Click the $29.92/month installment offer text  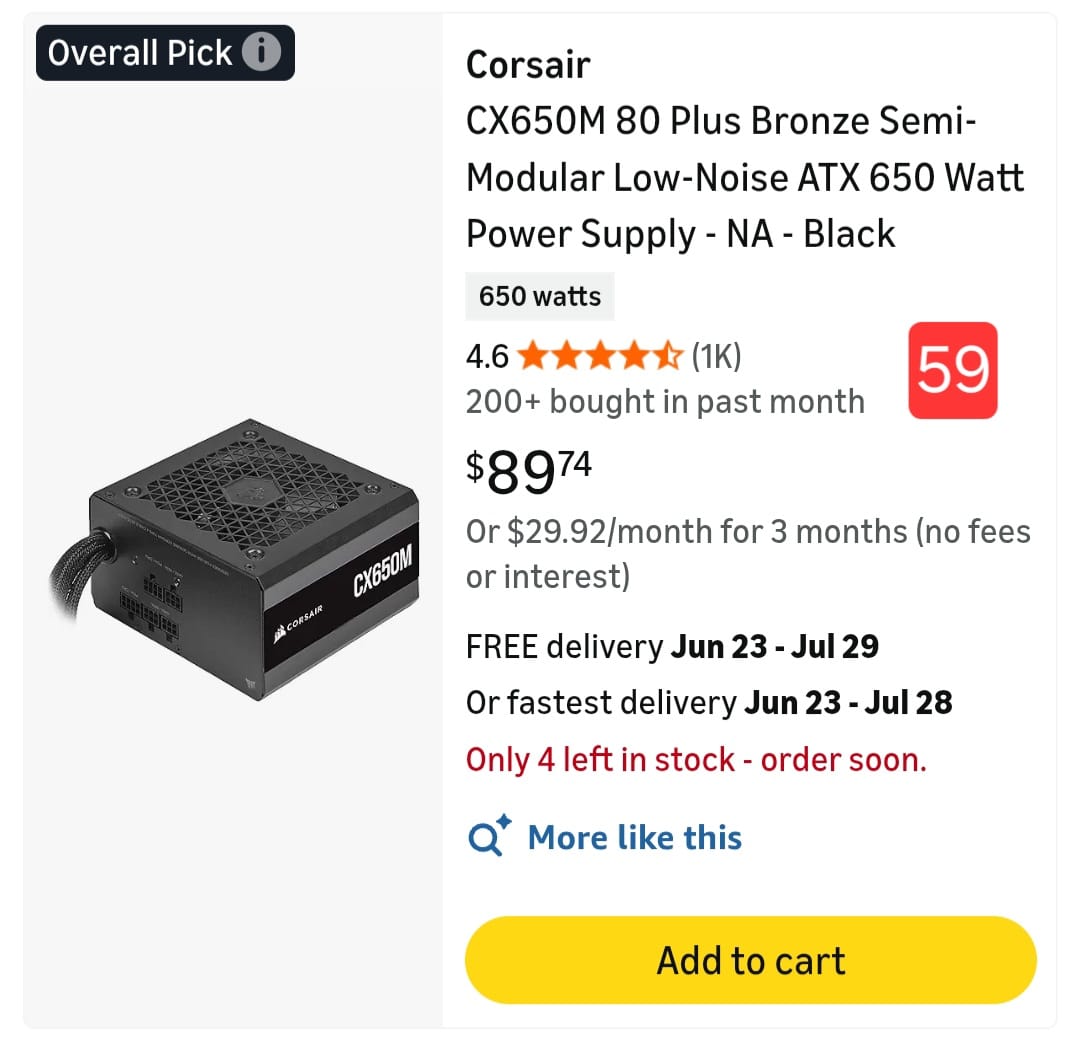tap(747, 553)
